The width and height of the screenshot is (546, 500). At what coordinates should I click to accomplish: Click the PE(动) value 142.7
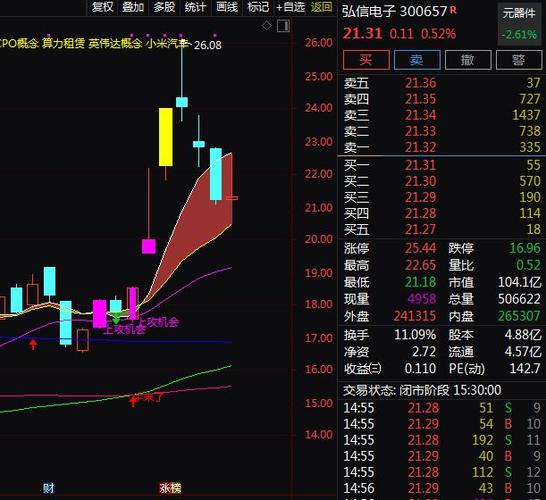526,368
